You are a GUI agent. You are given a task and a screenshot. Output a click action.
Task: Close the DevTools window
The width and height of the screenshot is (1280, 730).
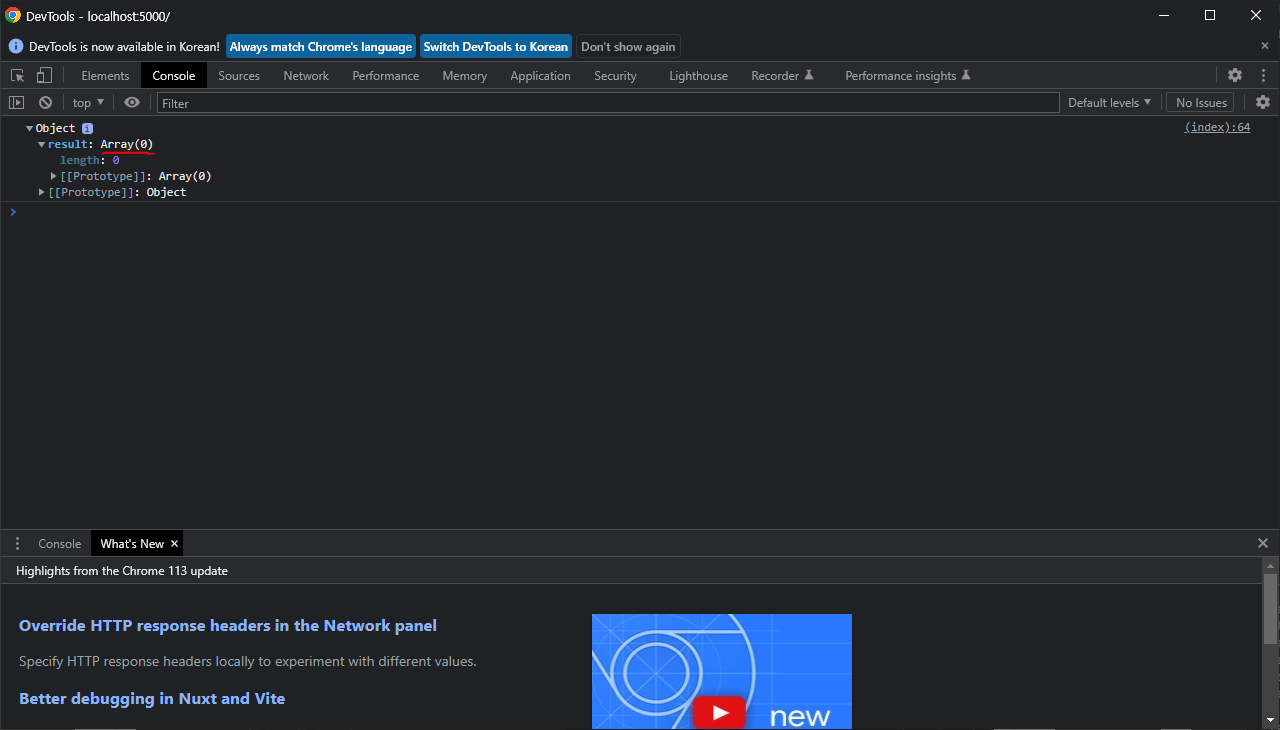[1256, 15]
